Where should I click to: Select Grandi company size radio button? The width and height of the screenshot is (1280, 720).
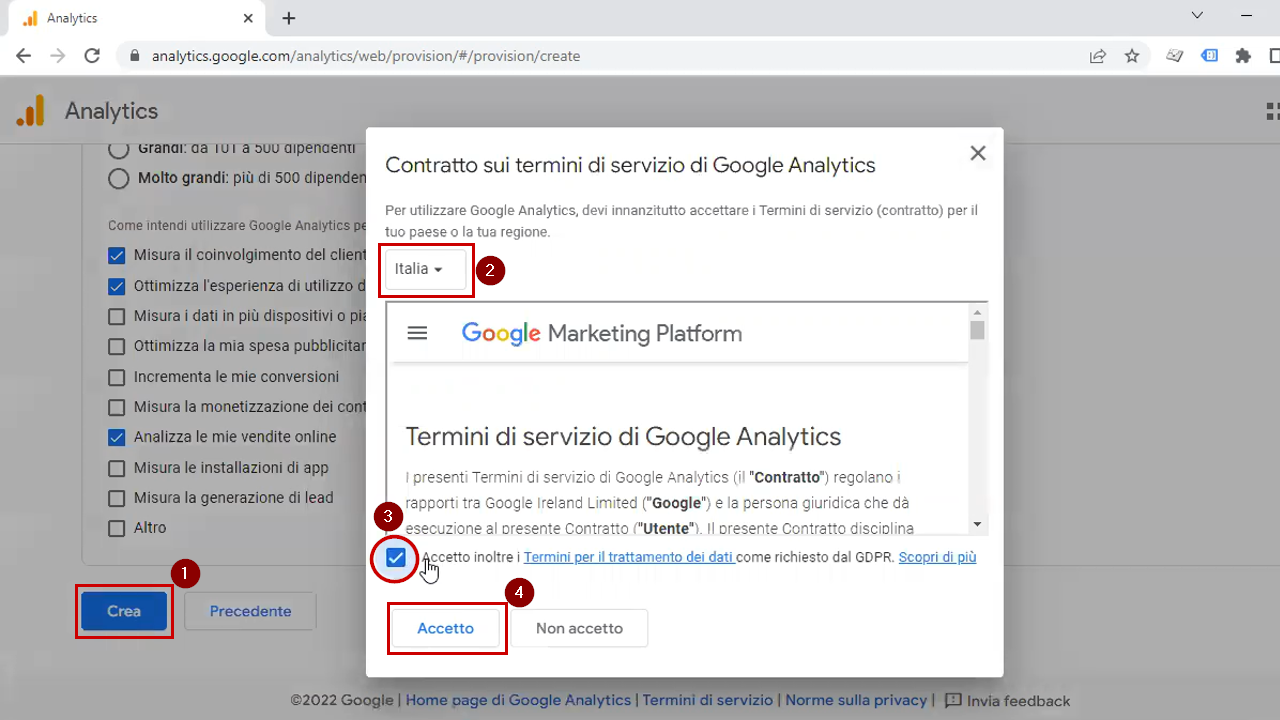[x=118, y=149]
